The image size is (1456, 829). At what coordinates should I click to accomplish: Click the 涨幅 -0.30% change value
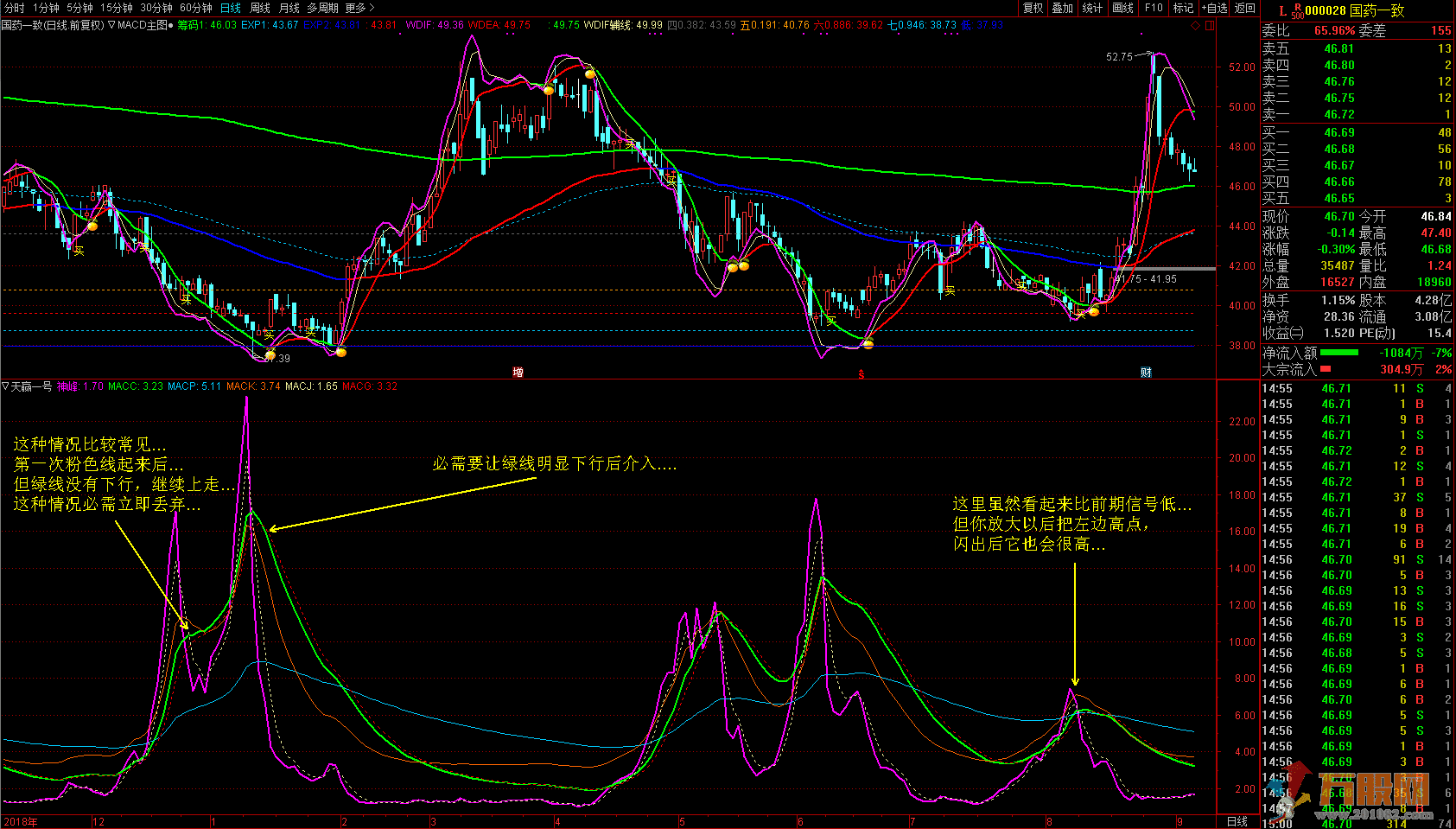[1336, 249]
